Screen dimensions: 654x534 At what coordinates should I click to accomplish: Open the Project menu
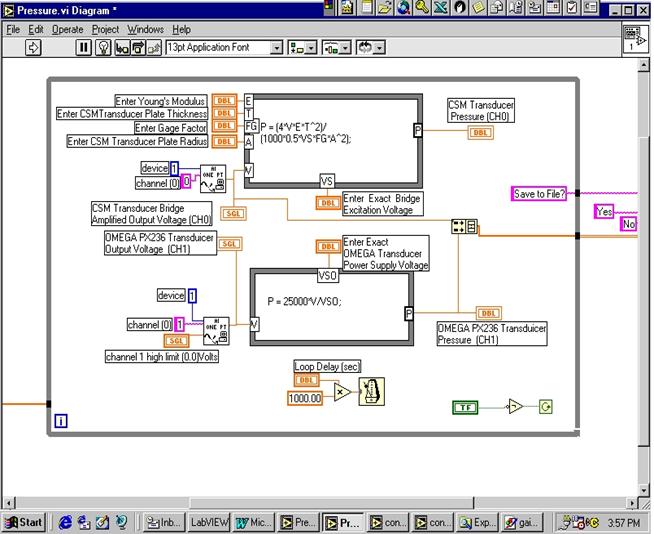click(x=105, y=29)
